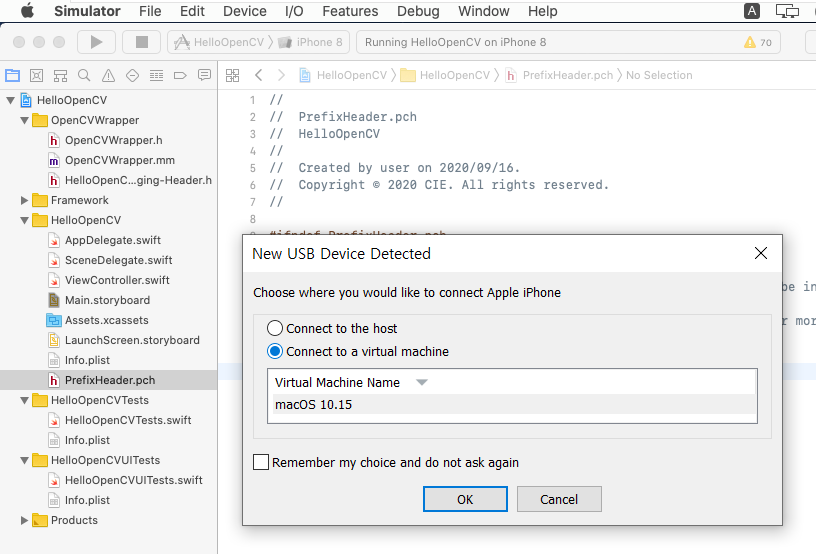Viewport: 816px width, 554px height.
Task: Select Connect to a virtual machine option
Action: (275, 351)
